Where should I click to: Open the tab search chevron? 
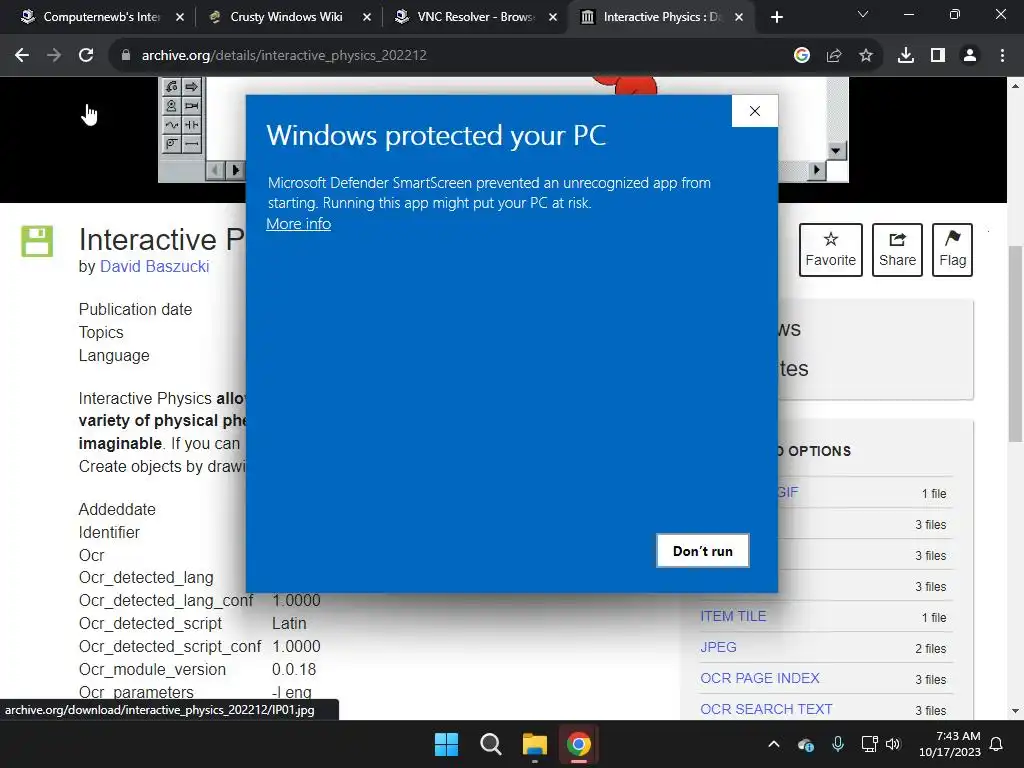(863, 14)
